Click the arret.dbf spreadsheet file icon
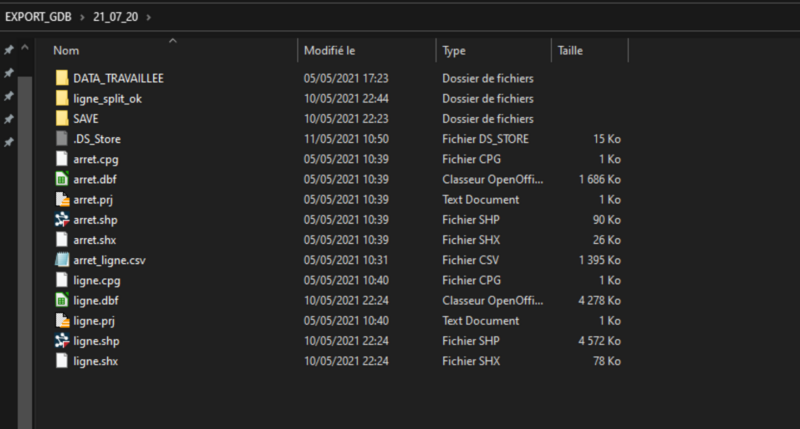The image size is (800, 429). (62, 179)
